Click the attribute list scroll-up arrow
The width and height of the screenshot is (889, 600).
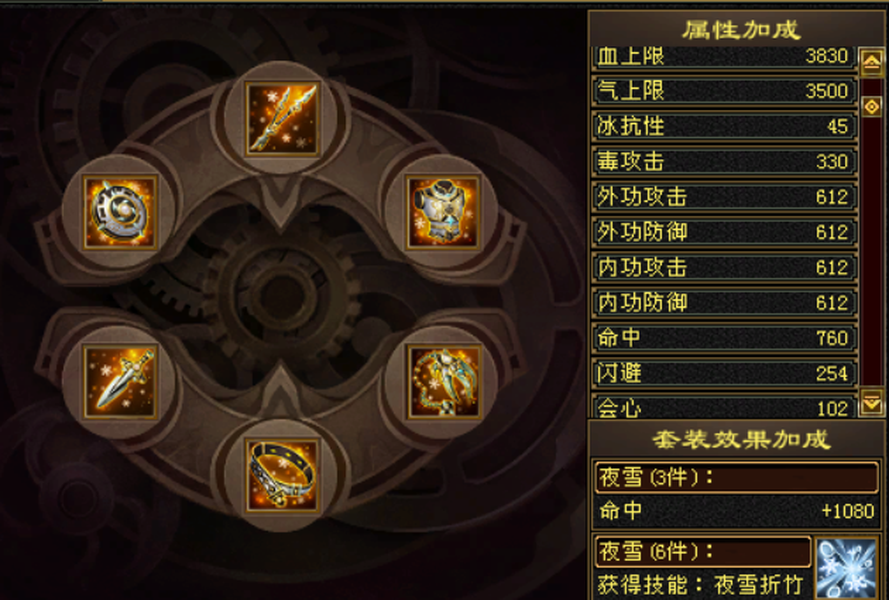(871, 61)
